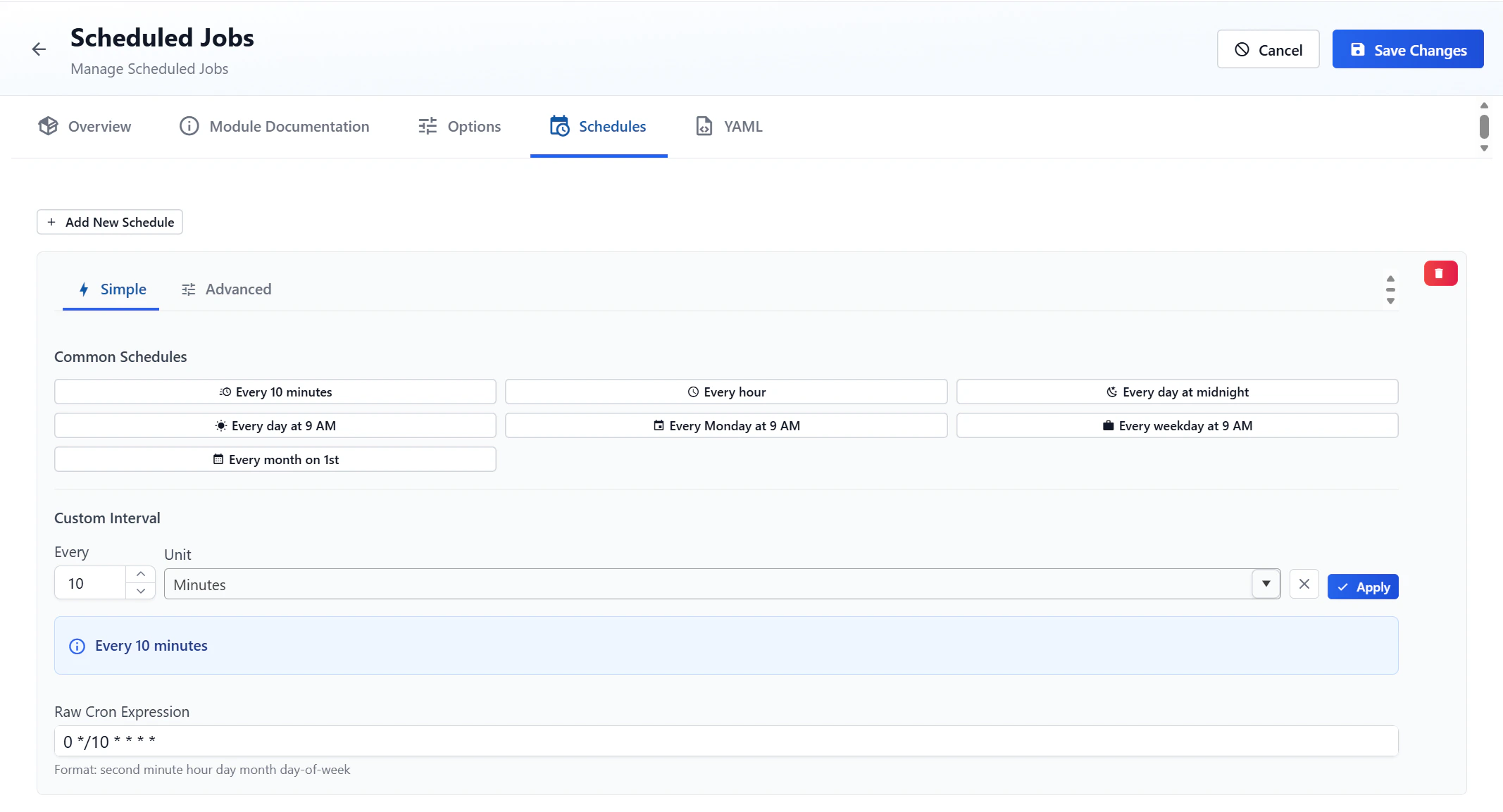
Task: Increment the interval value with up arrow
Action: coord(141,574)
